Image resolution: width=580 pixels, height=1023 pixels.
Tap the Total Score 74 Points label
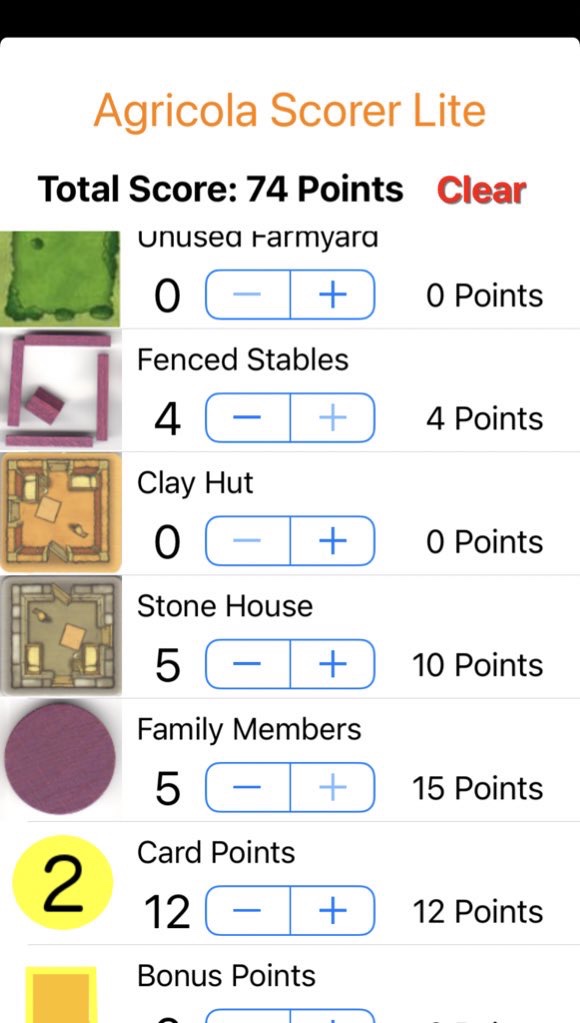(221, 189)
